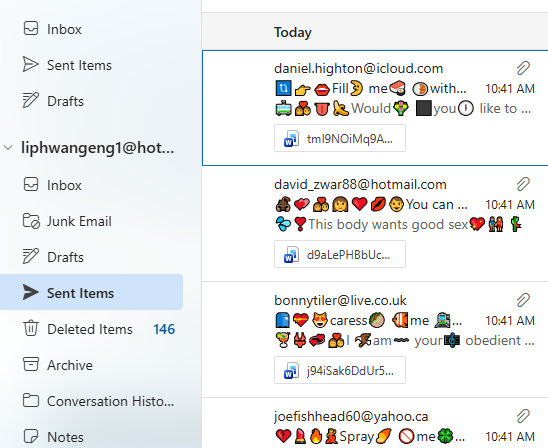Open Deleted Items trash icon
This screenshot has width=548, height=448.
click(31, 328)
